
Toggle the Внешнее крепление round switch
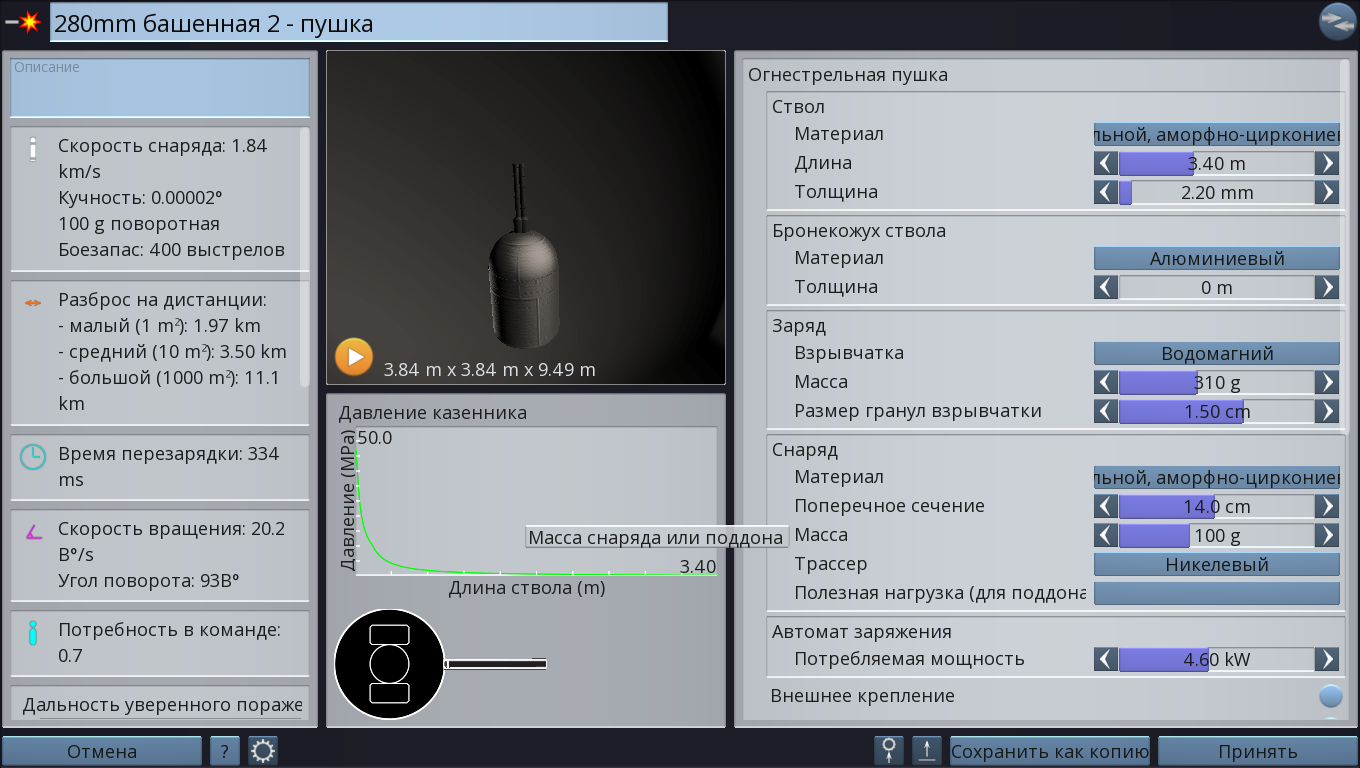coord(1330,696)
